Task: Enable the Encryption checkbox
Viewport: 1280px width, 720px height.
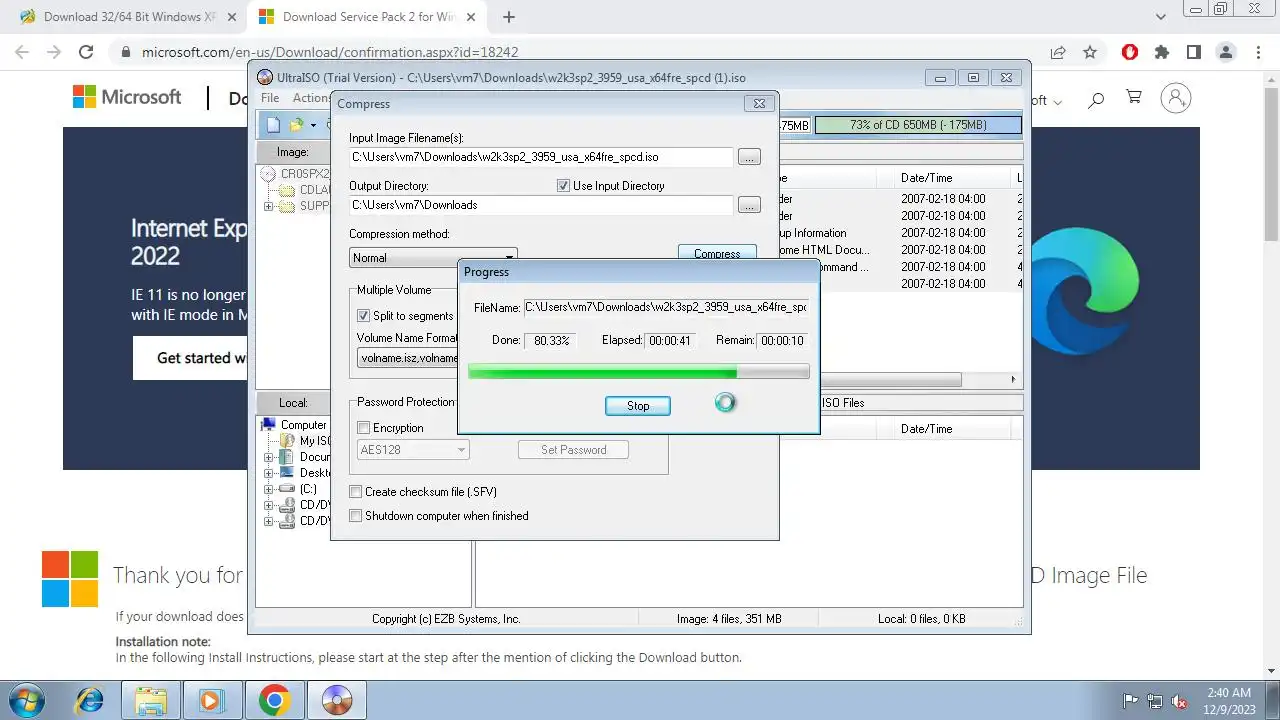Action: [364, 428]
